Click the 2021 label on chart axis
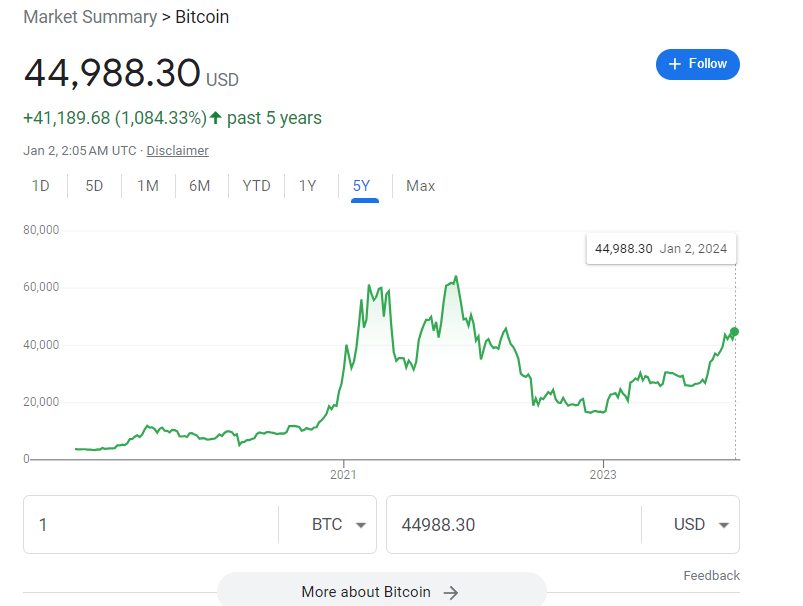803x606 pixels. click(343, 475)
